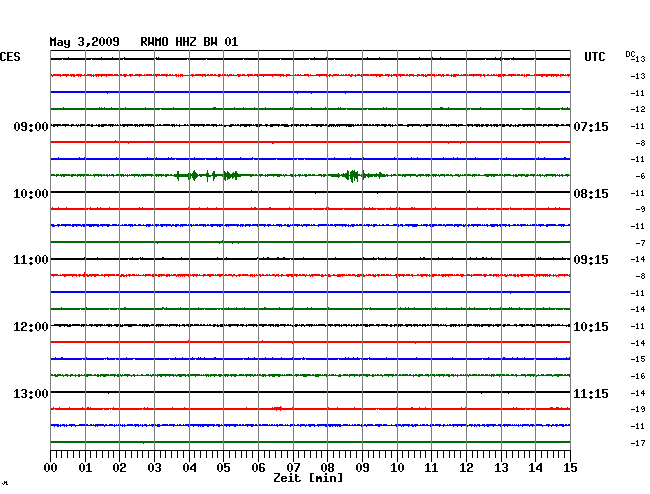The width and height of the screenshot is (650, 494).
Task: Click the DC offset value "-12"
Action: [x=638, y=109]
